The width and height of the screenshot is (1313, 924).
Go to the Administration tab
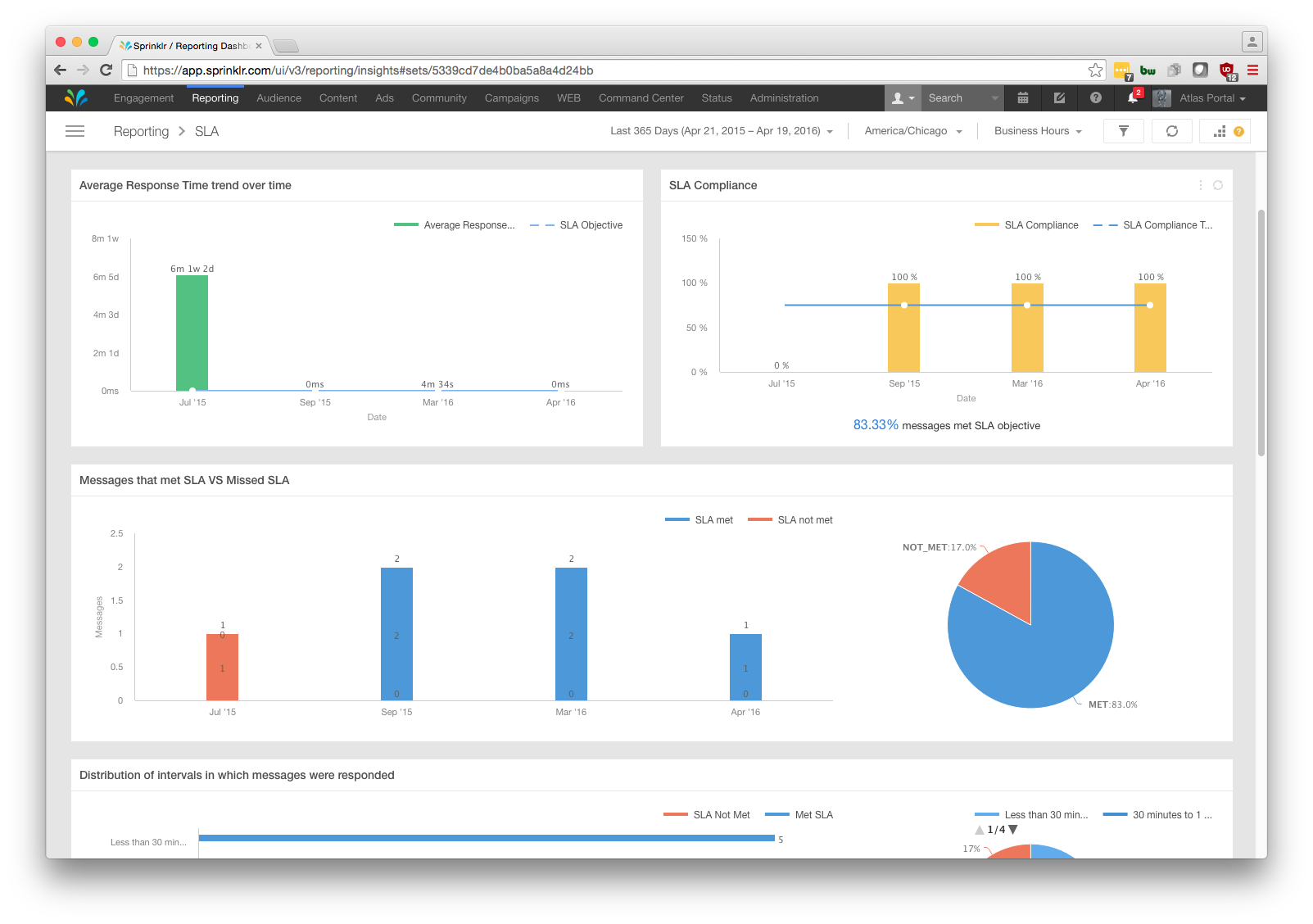coord(785,98)
